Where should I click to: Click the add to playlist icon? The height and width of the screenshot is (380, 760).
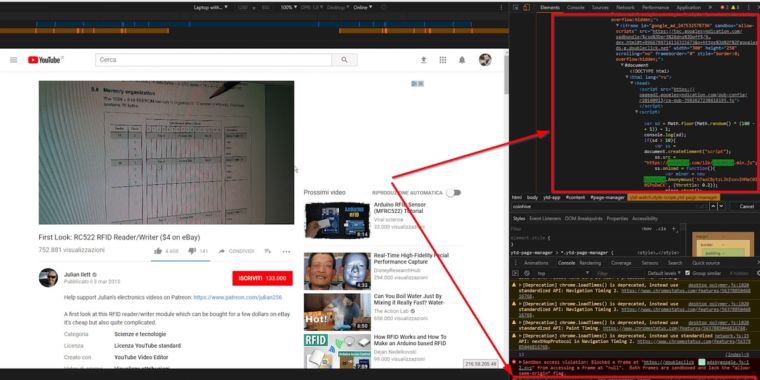click(x=268, y=251)
